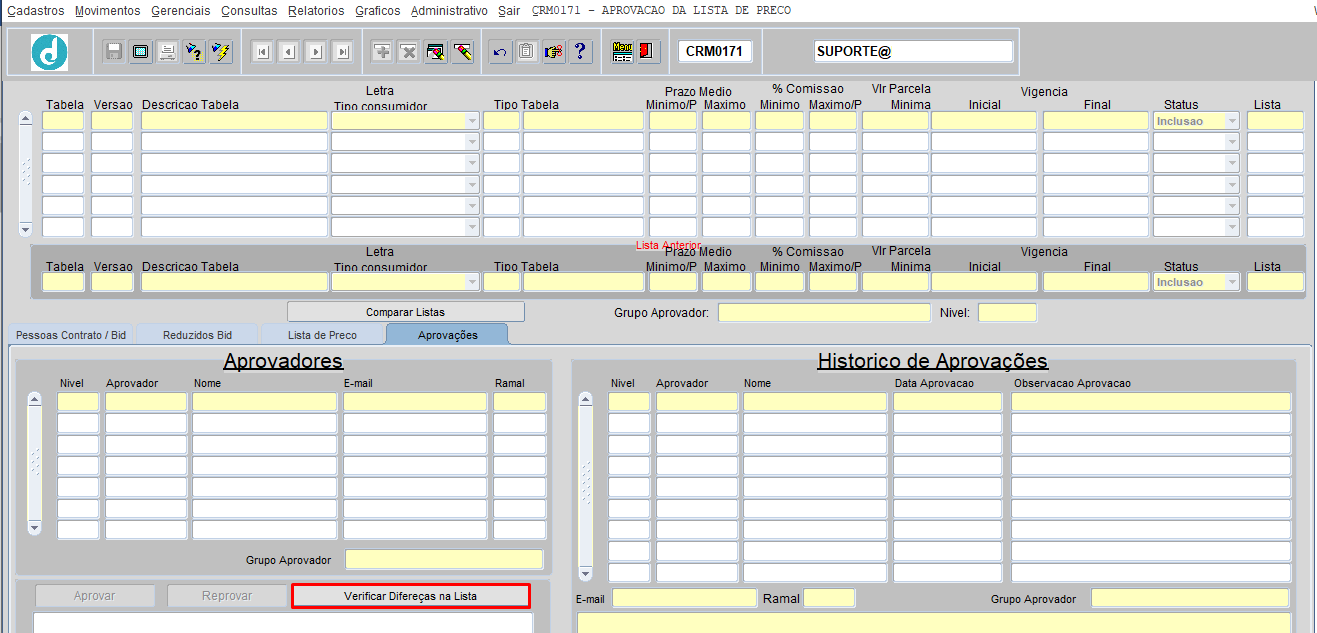Click the SUPORTE@ user field

click(x=913, y=51)
